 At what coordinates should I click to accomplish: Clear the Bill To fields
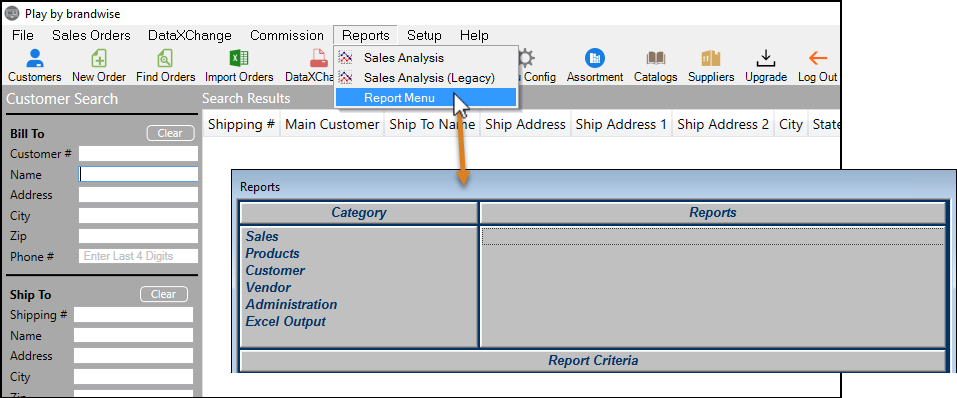170,133
